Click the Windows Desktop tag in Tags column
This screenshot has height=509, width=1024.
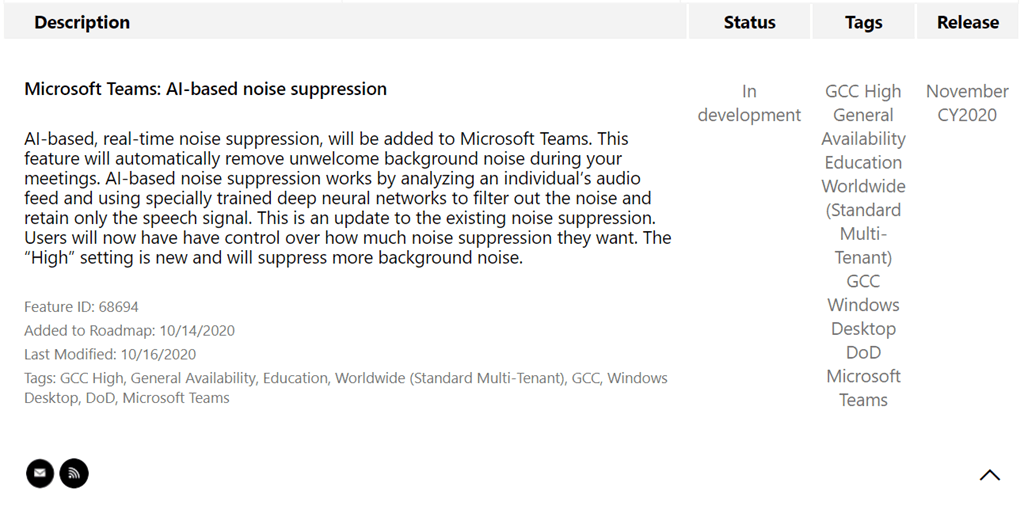[x=863, y=317]
